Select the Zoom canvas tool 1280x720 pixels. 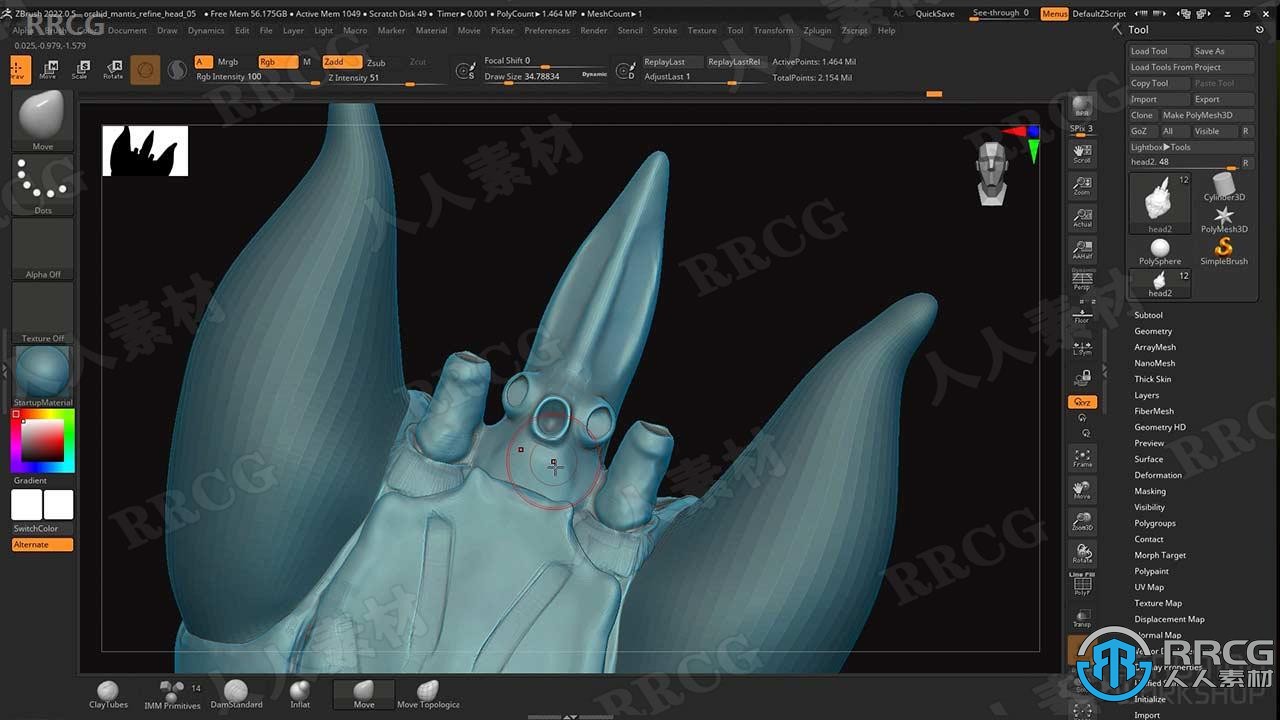pyautogui.click(x=1082, y=185)
